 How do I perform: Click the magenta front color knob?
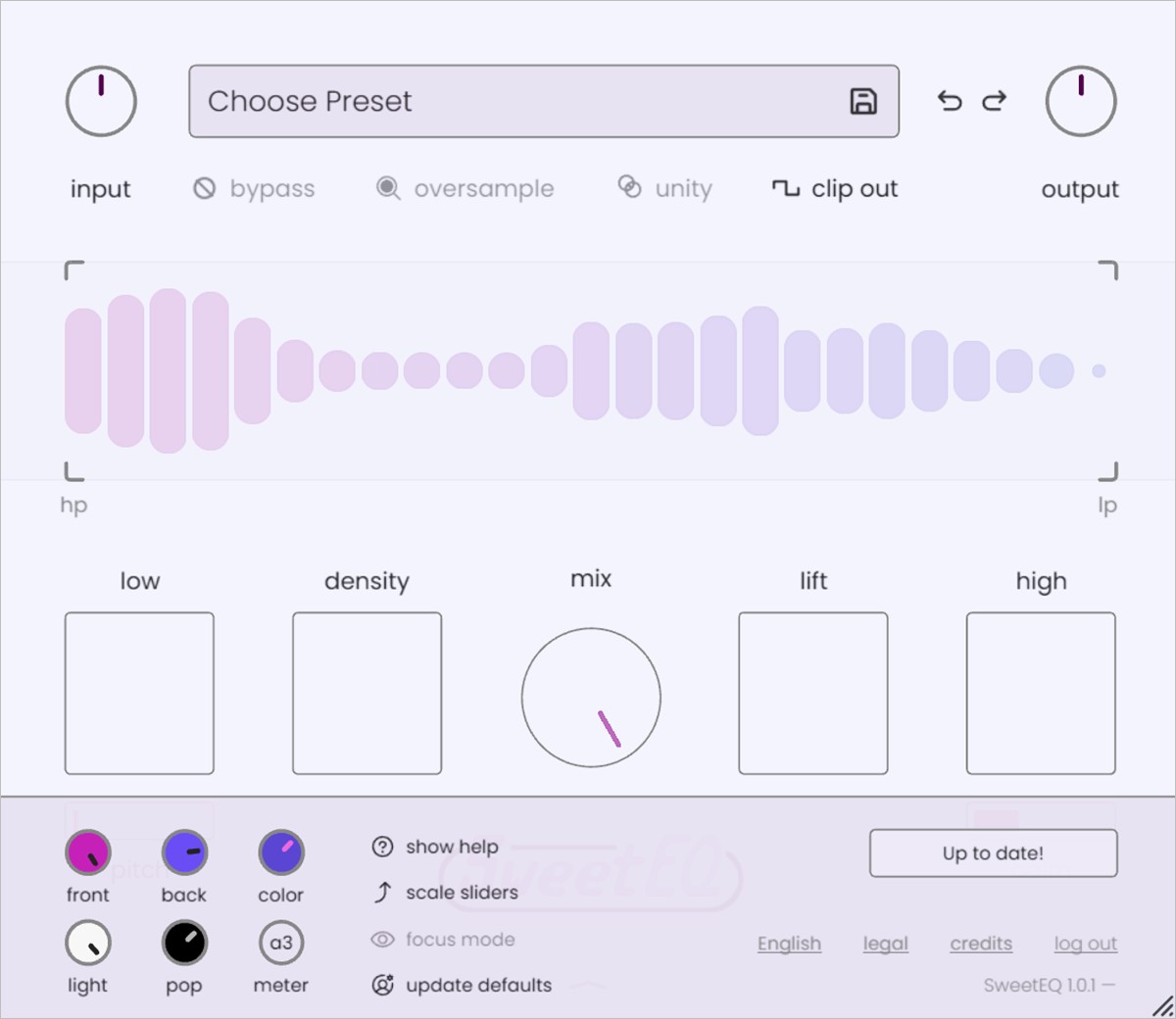(88, 852)
